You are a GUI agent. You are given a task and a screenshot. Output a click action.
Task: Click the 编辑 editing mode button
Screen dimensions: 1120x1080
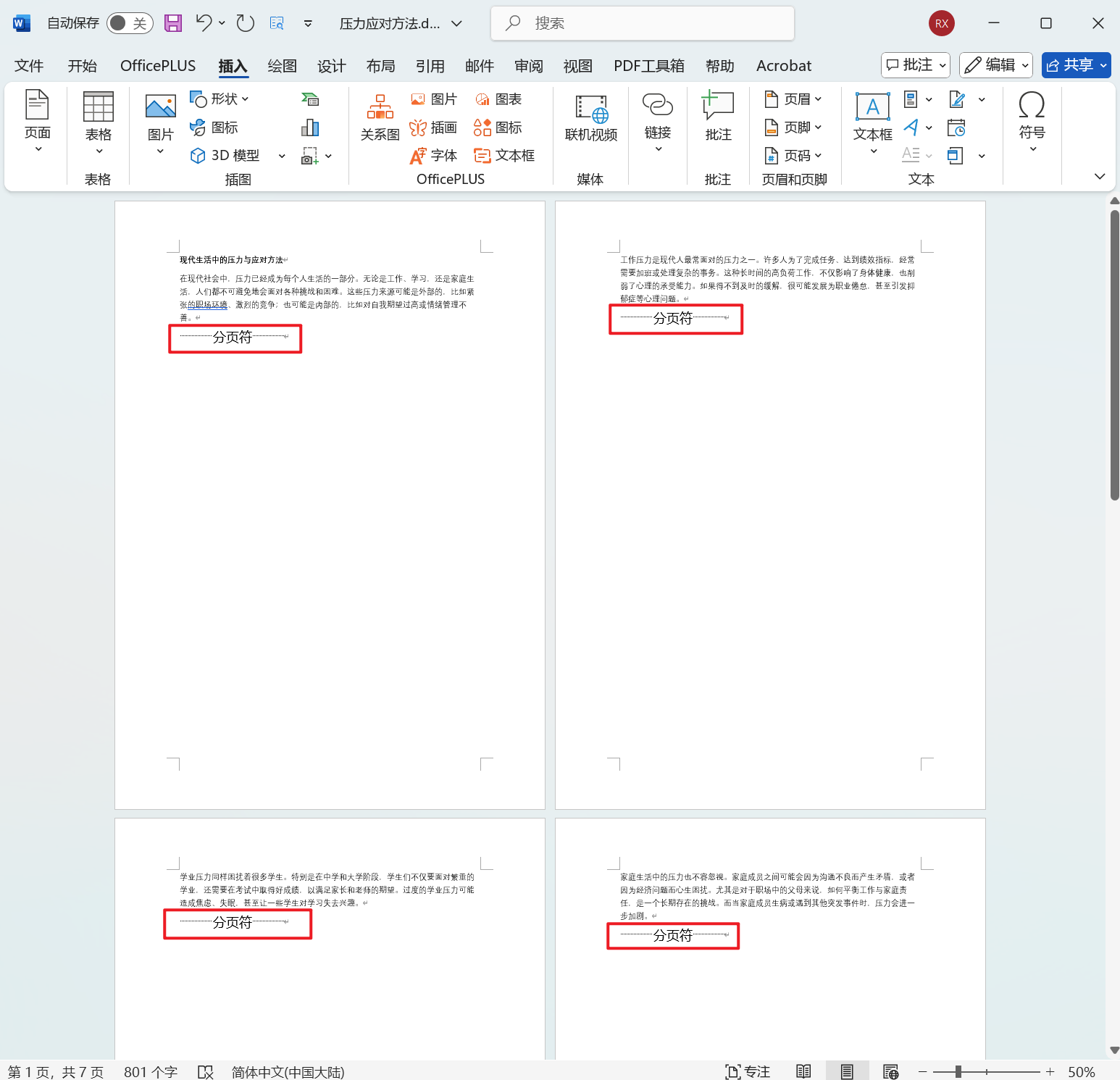pyautogui.click(x=996, y=65)
